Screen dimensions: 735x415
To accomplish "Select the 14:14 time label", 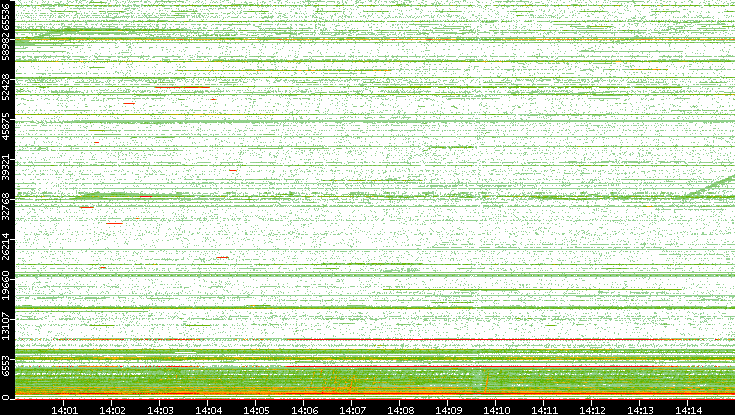I will 688,410.
